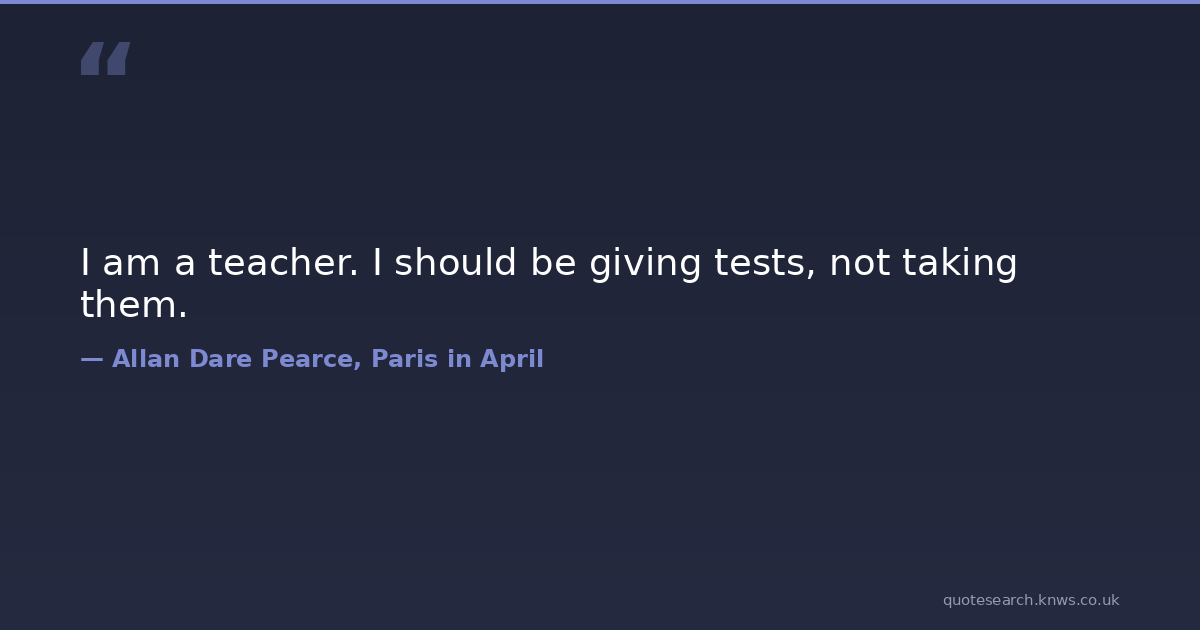Click the word "April" in the attribution
1200x630 pixels.
(511, 359)
